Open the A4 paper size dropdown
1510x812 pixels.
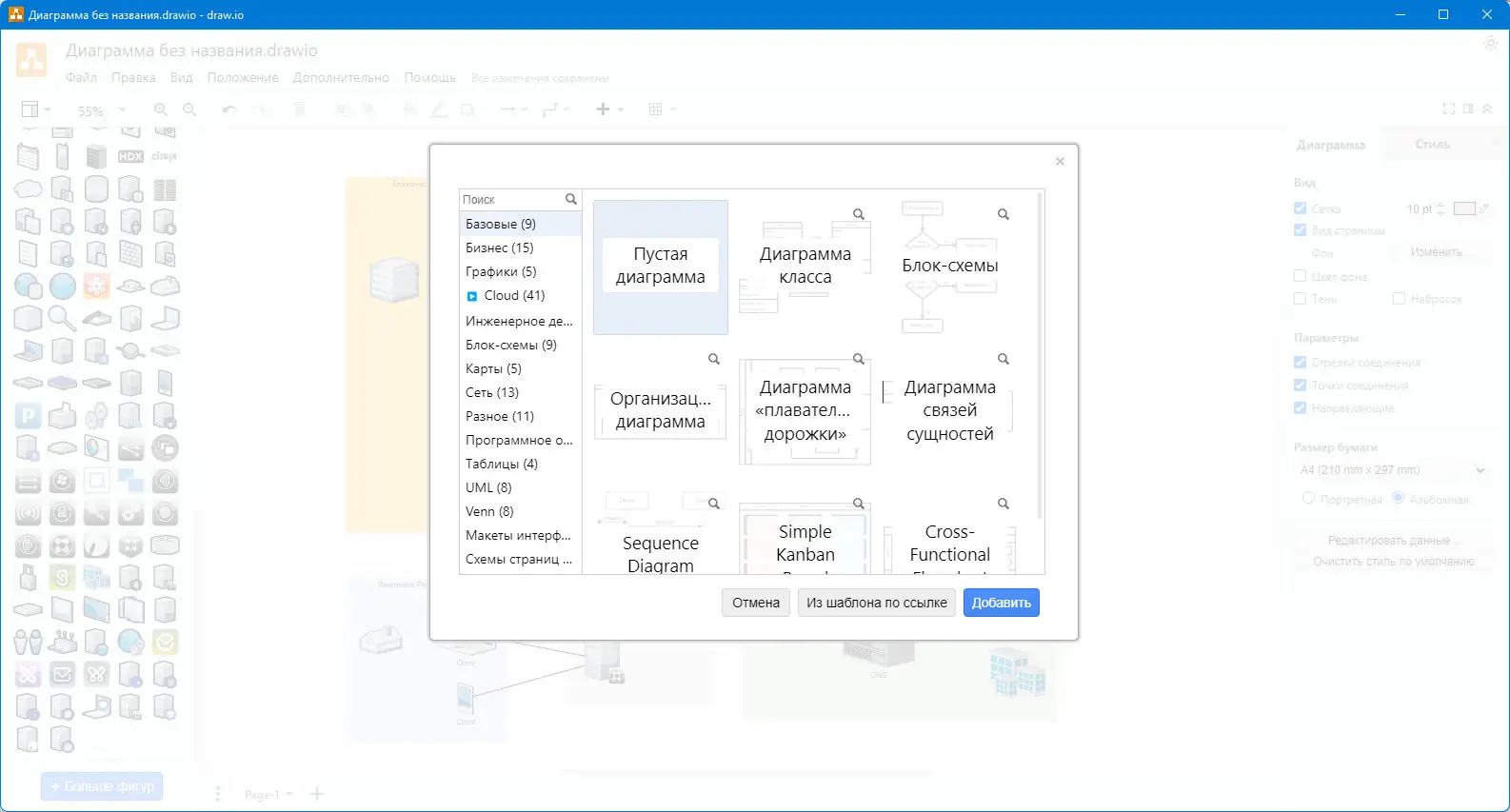tap(1392, 470)
